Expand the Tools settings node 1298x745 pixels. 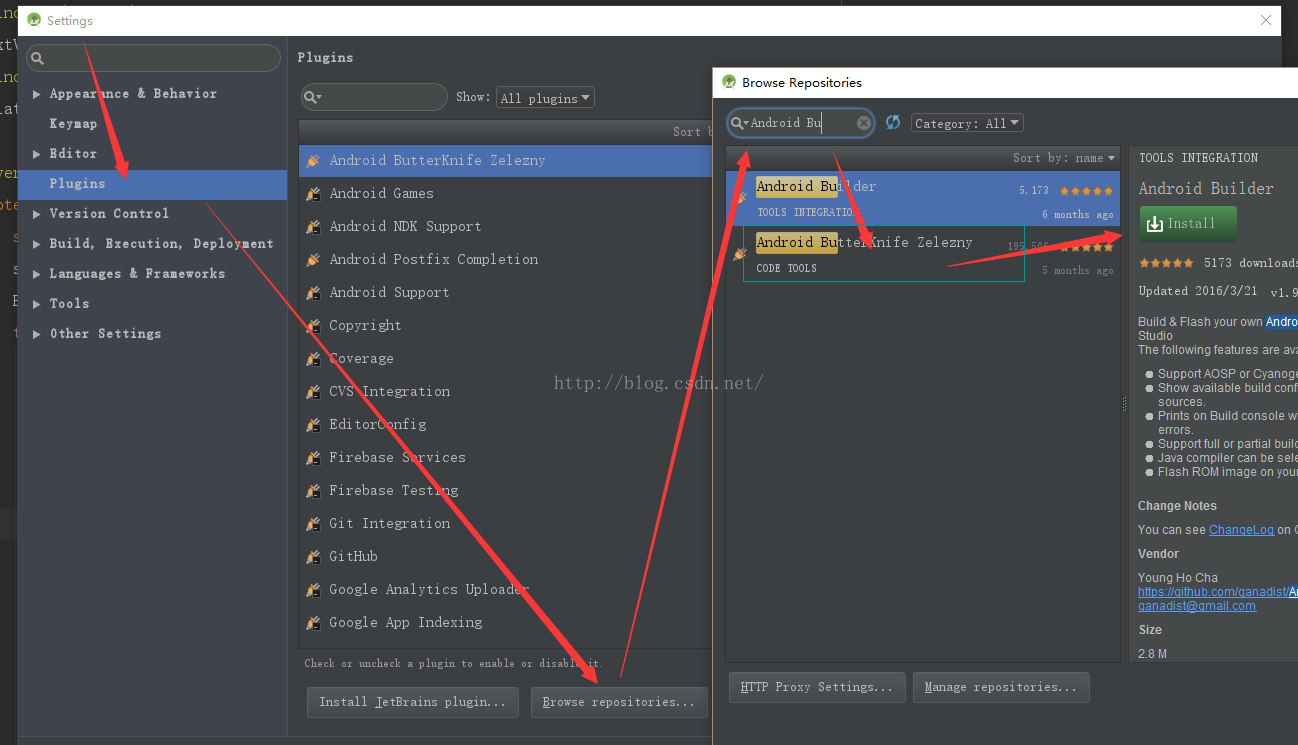pos(37,304)
